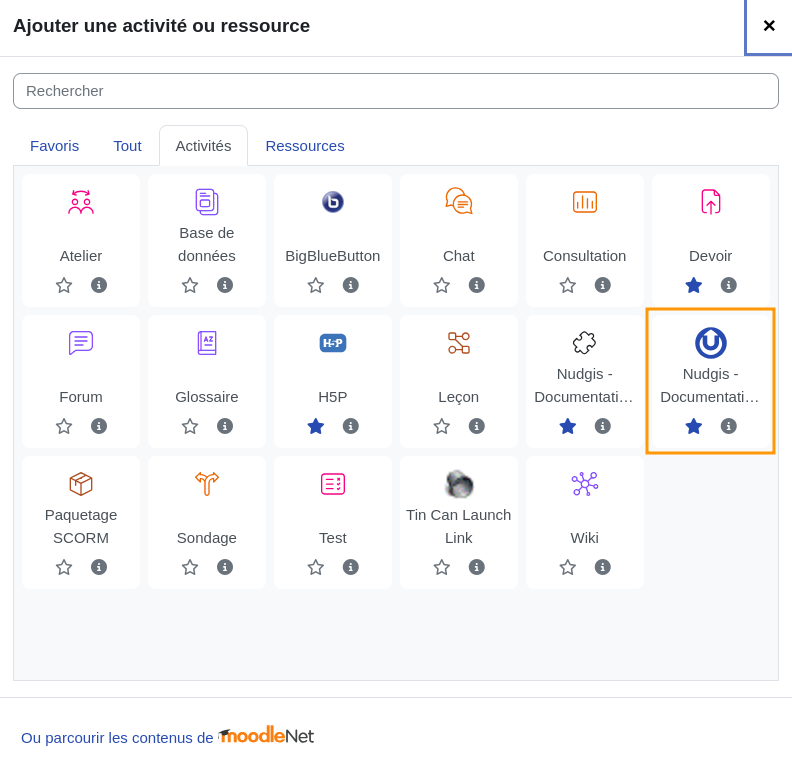
Task: Open the Ressources tab
Action: (x=305, y=146)
